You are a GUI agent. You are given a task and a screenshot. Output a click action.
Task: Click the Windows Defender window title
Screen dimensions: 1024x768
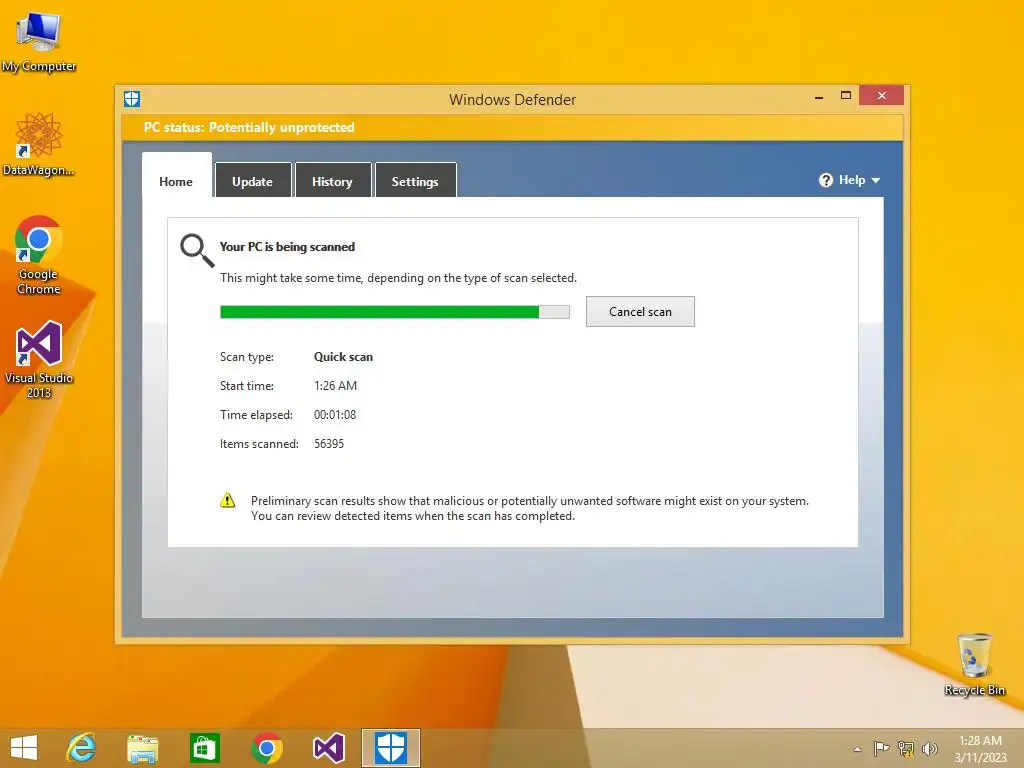(513, 99)
